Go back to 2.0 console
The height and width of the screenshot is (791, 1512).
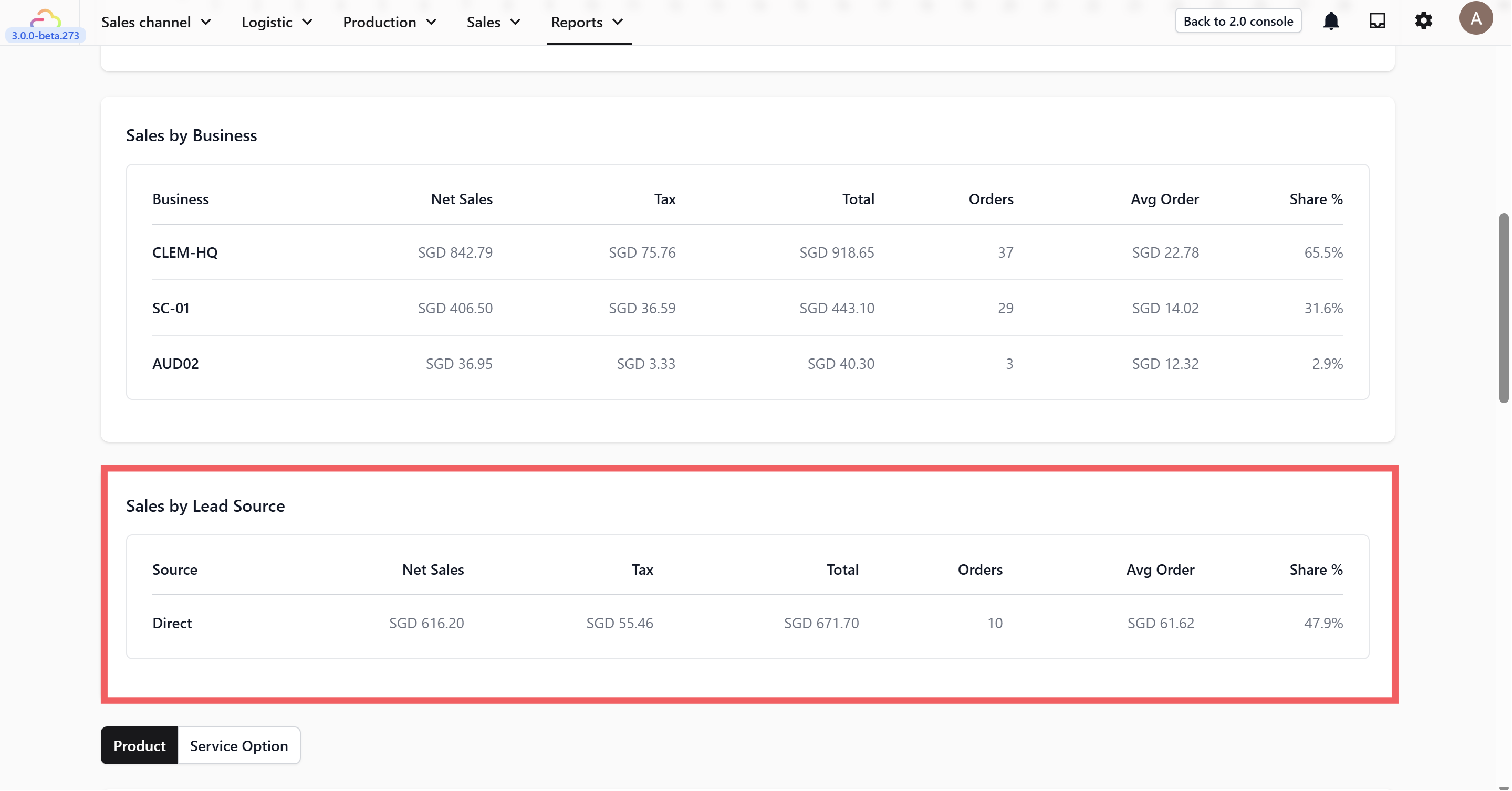(1238, 21)
